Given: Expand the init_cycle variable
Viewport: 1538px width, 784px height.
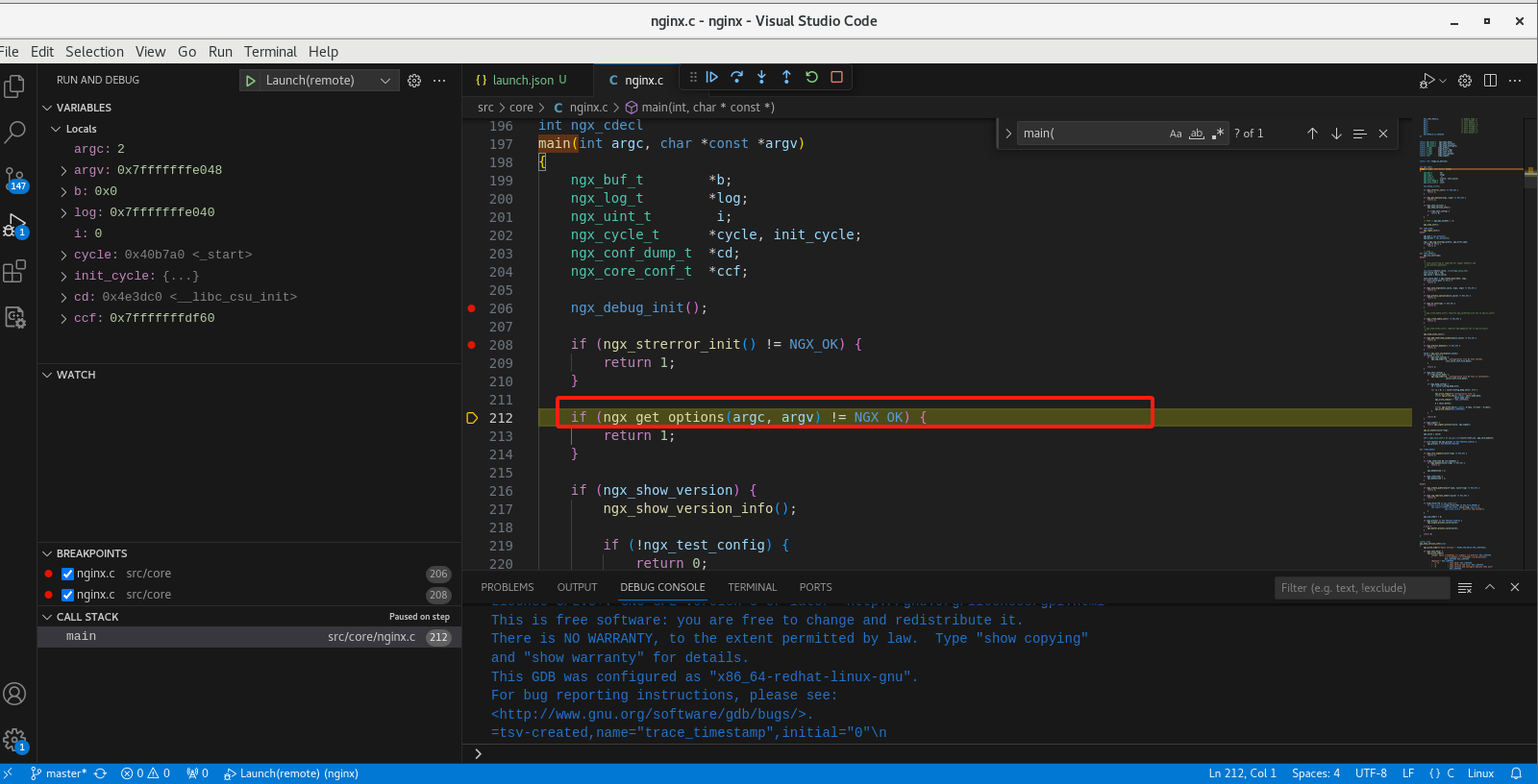Looking at the screenshot, I should 64,276.
